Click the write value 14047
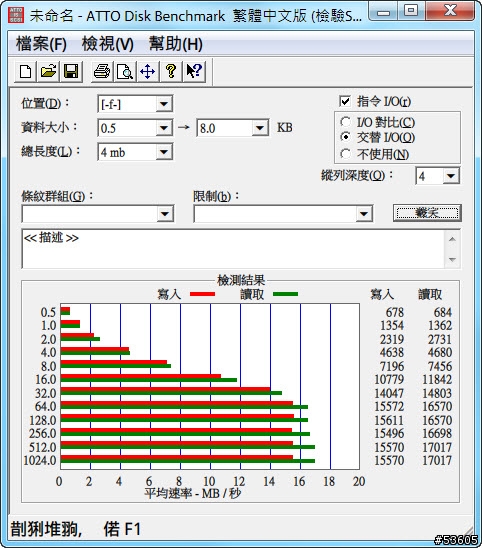 pos(389,393)
